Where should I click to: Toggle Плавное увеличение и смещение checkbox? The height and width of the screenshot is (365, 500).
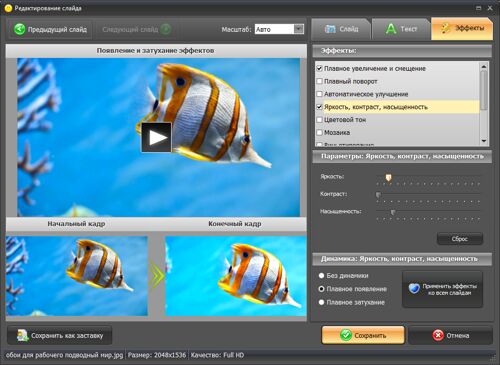coord(319,68)
